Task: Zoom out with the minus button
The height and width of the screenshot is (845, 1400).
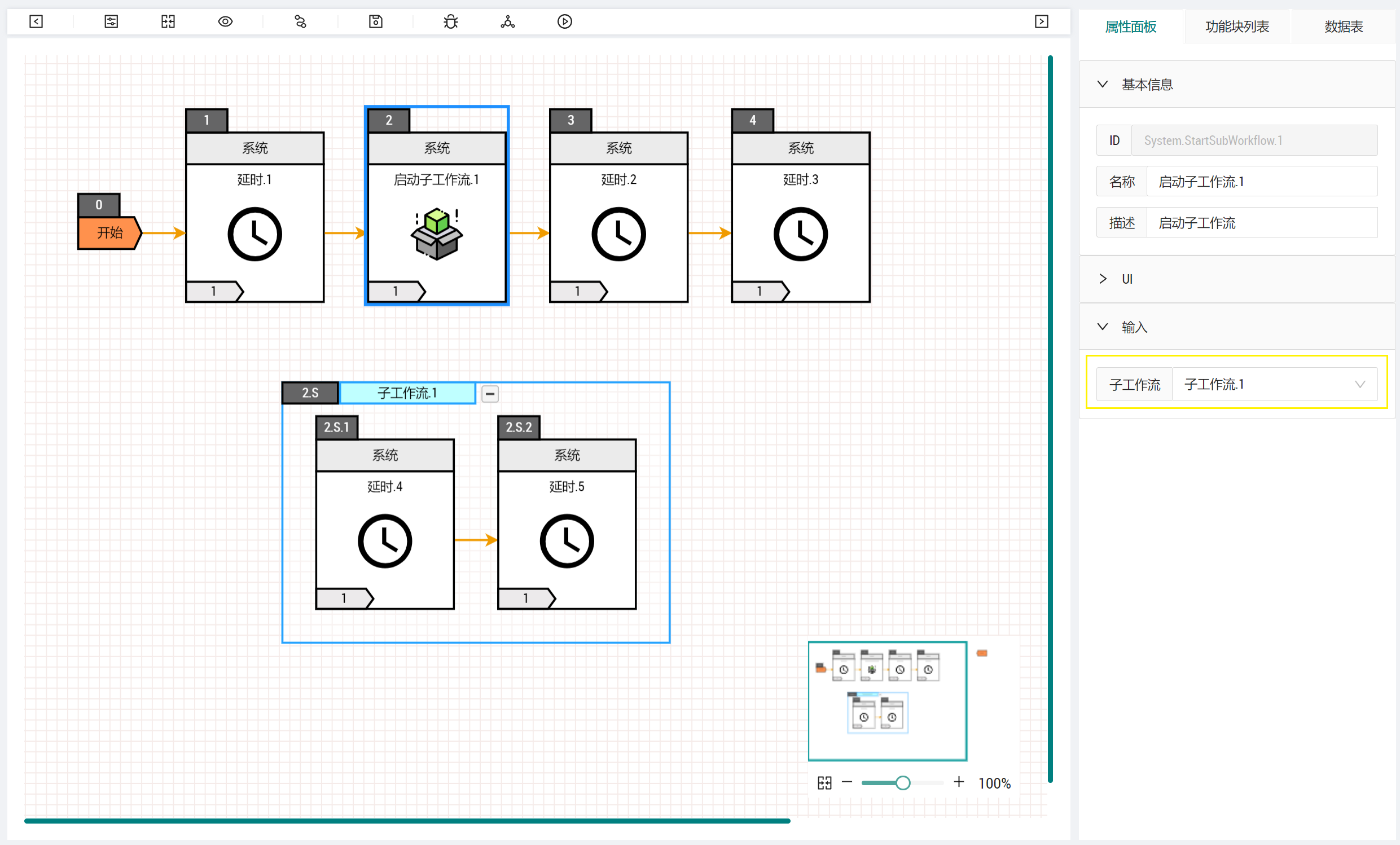Action: (x=847, y=782)
